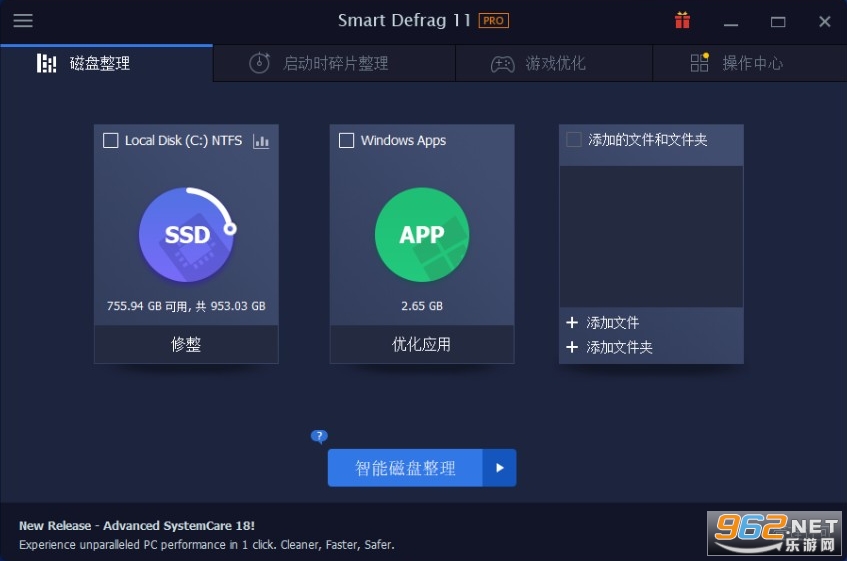Close the Smart Defrag window
Image resolution: width=847 pixels, height=561 pixels.
pos(824,22)
